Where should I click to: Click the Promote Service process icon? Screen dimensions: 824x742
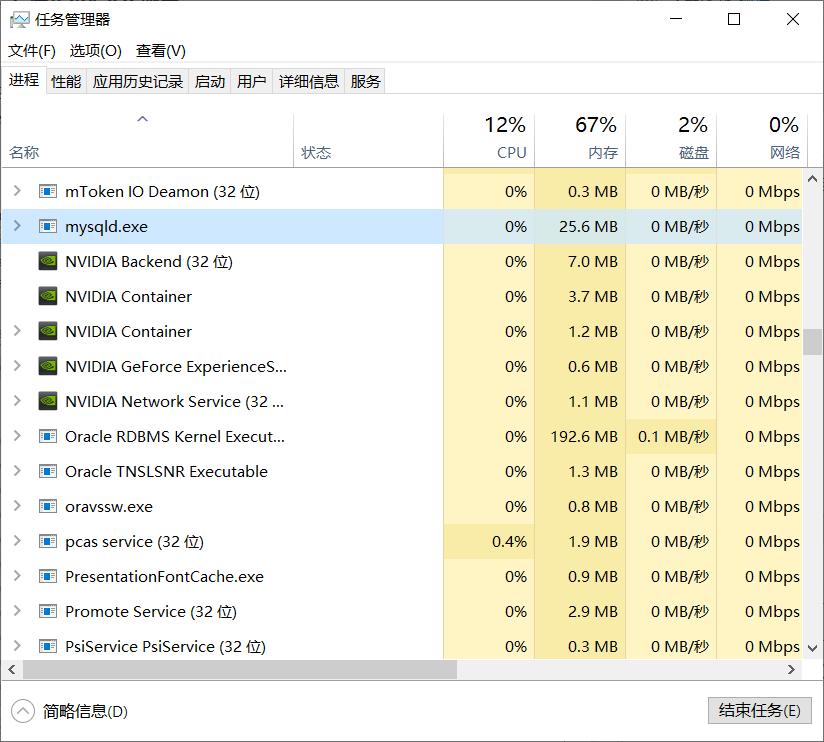pyautogui.click(x=48, y=612)
